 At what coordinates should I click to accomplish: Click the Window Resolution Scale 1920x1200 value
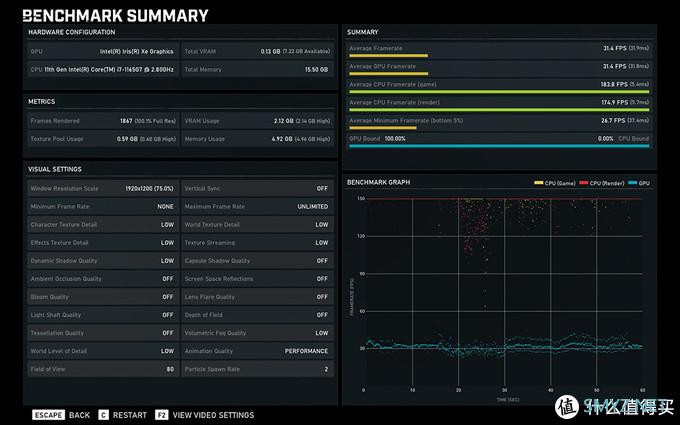[149, 188]
